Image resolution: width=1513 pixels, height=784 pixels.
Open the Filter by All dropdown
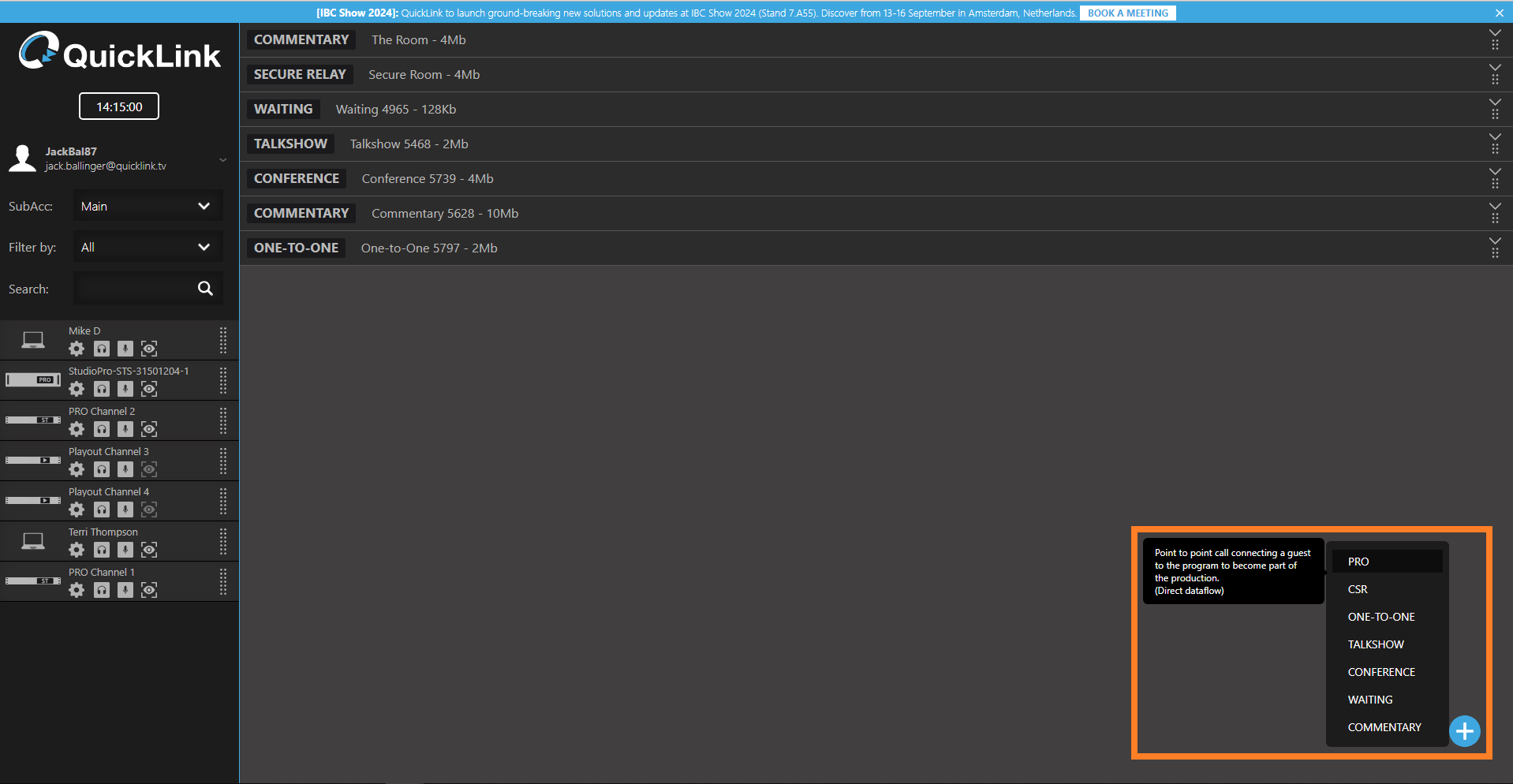(x=148, y=248)
